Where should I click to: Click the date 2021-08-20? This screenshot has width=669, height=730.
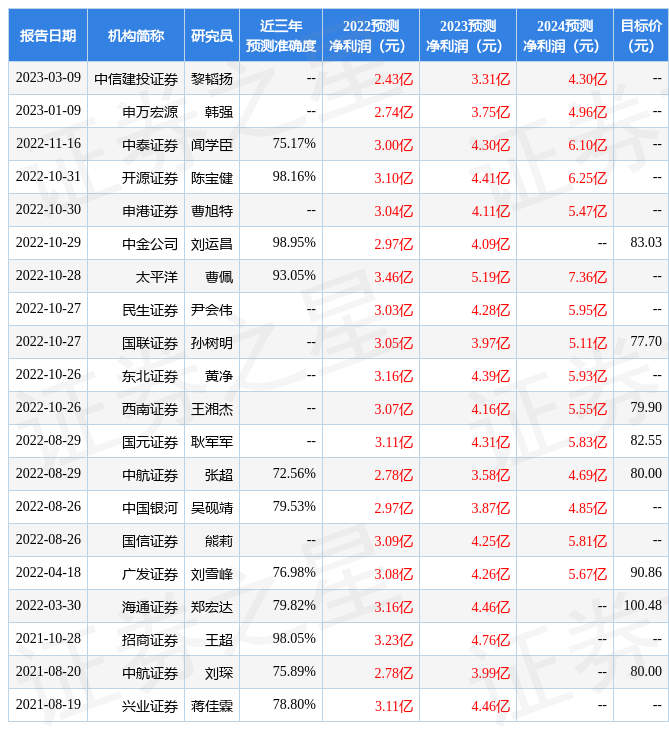48,672
